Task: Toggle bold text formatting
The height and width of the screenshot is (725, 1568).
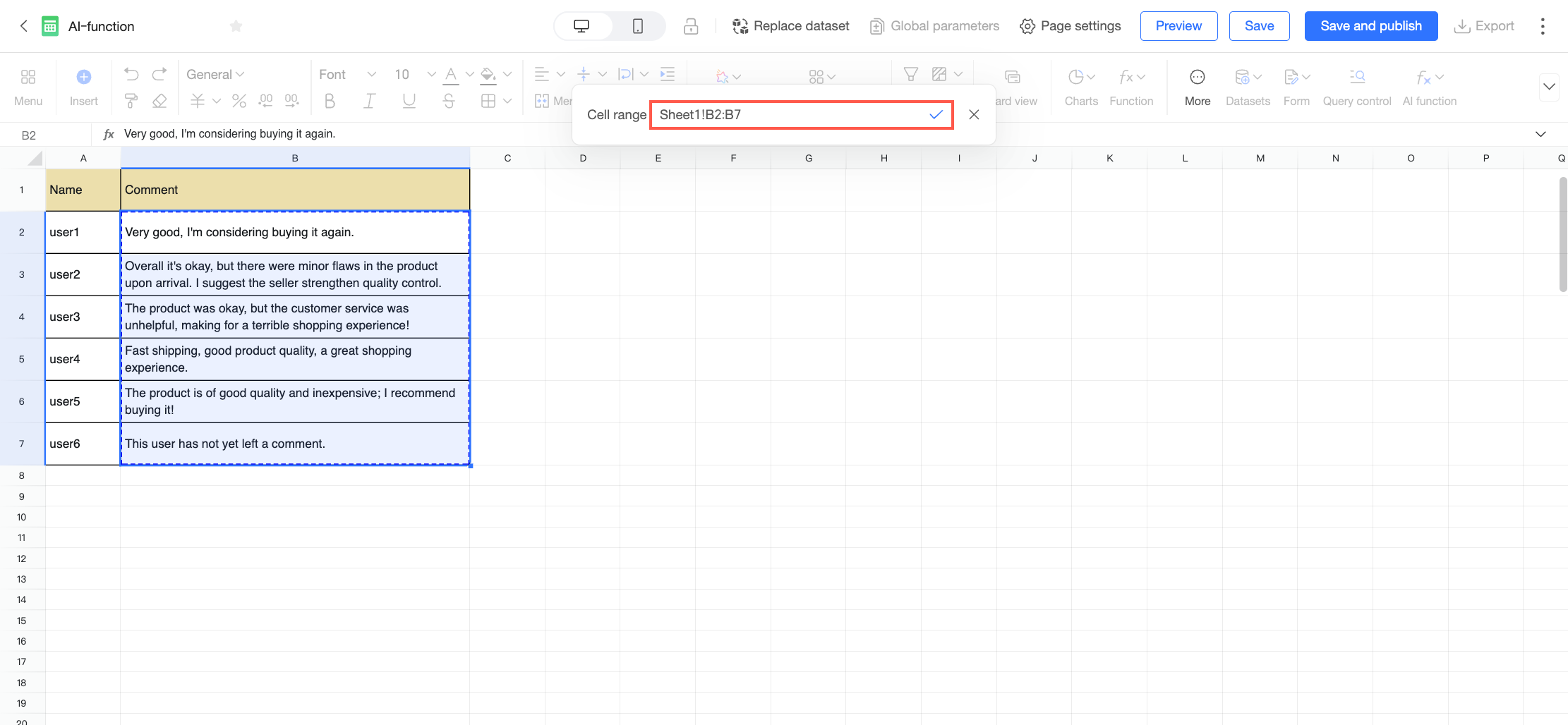Action: coord(330,101)
